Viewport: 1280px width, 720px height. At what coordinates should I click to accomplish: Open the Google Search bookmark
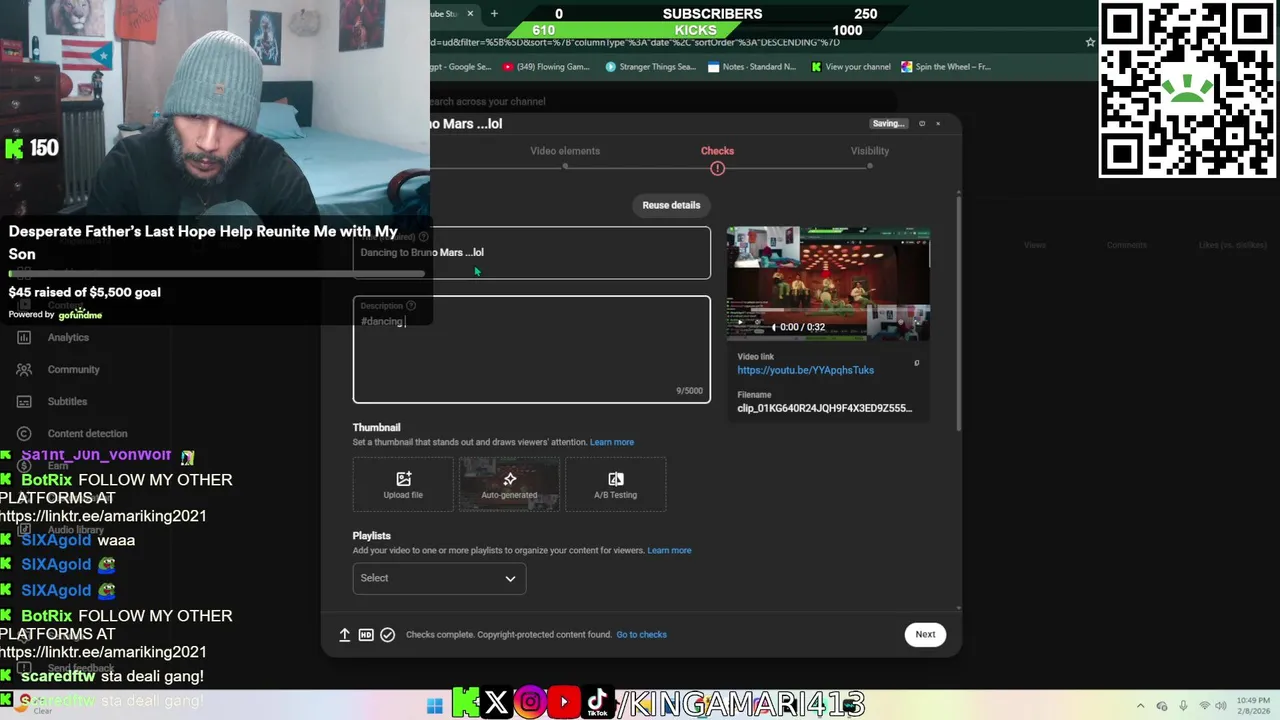pyautogui.click(x=461, y=67)
